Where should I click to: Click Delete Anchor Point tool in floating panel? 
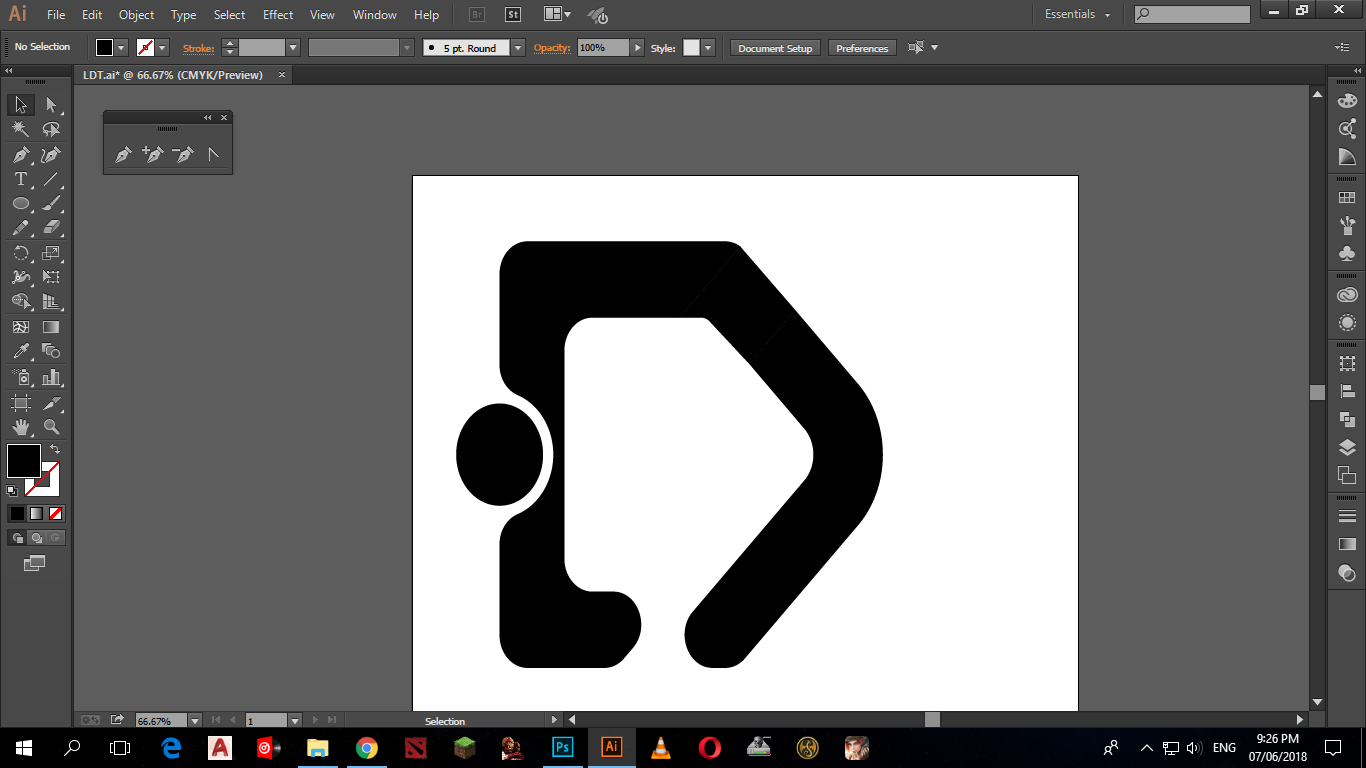pos(183,155)
